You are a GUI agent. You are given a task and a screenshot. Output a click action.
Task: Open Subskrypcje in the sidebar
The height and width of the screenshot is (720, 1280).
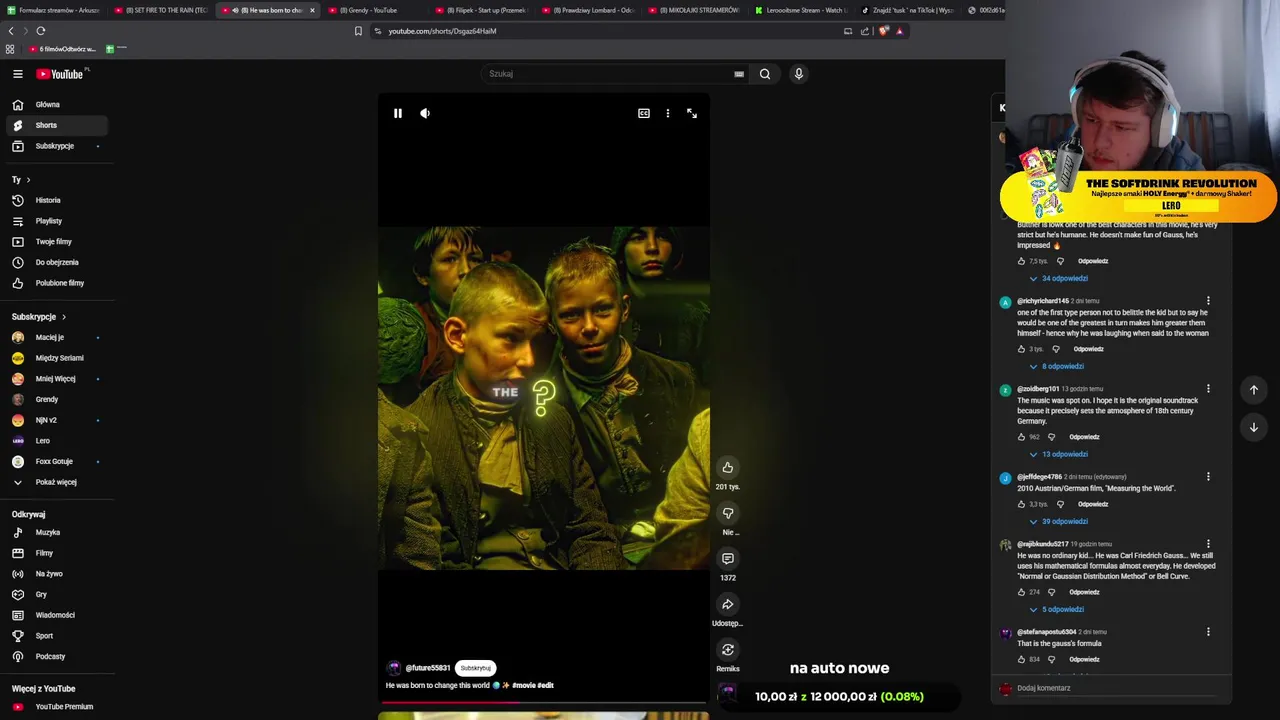click(x=57, y=146)
